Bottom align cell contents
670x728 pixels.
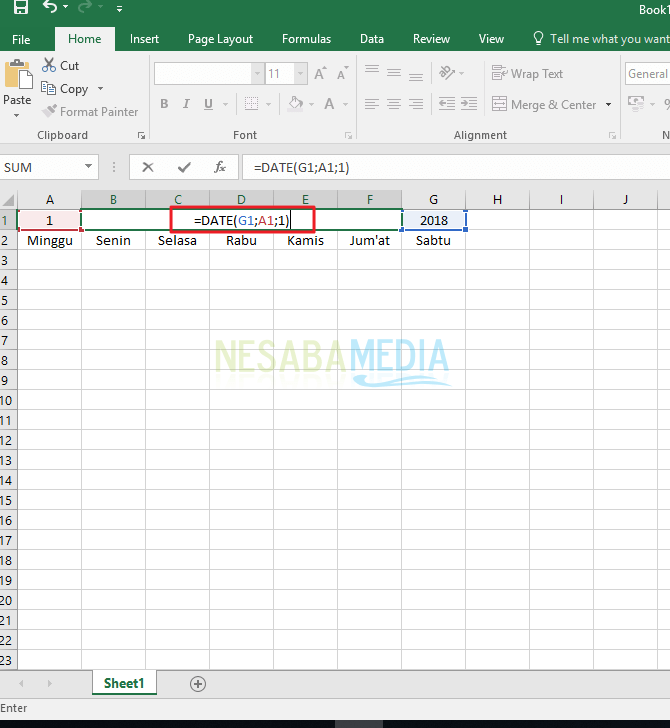416,76
